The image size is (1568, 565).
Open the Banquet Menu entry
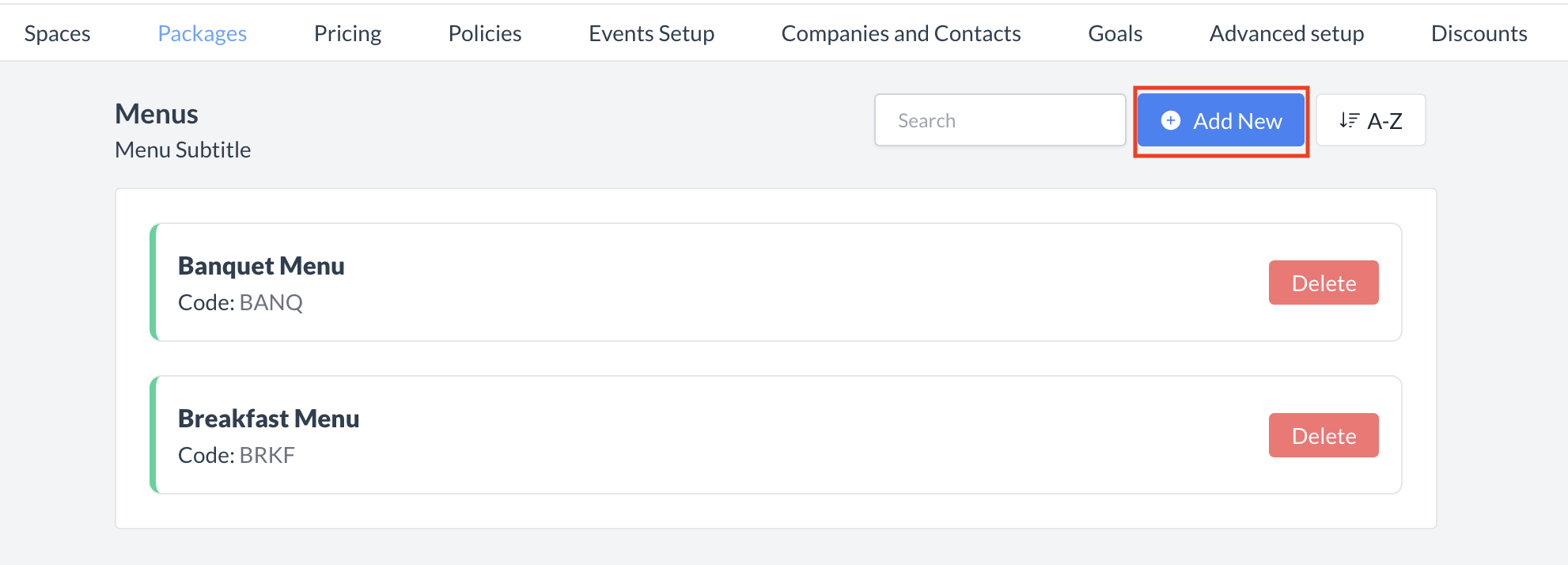[261, 266]
